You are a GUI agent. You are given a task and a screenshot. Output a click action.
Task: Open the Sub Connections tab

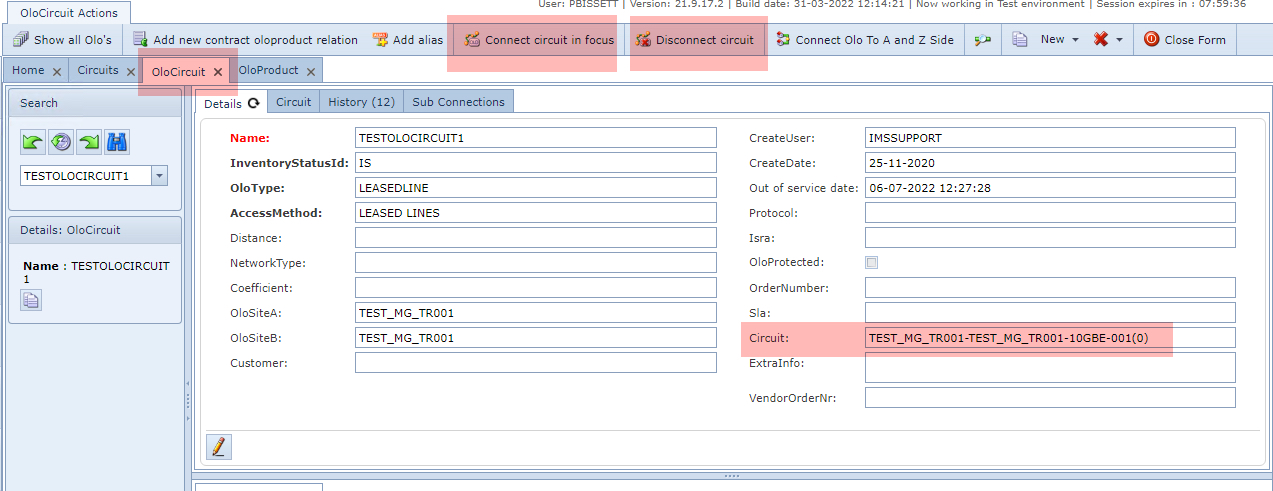coord(458,102)
